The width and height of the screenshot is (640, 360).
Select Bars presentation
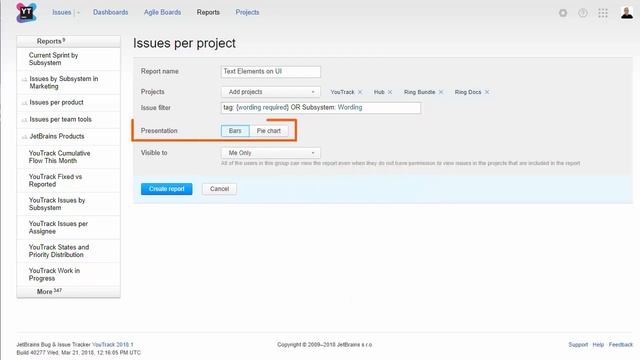coord(235,131)
